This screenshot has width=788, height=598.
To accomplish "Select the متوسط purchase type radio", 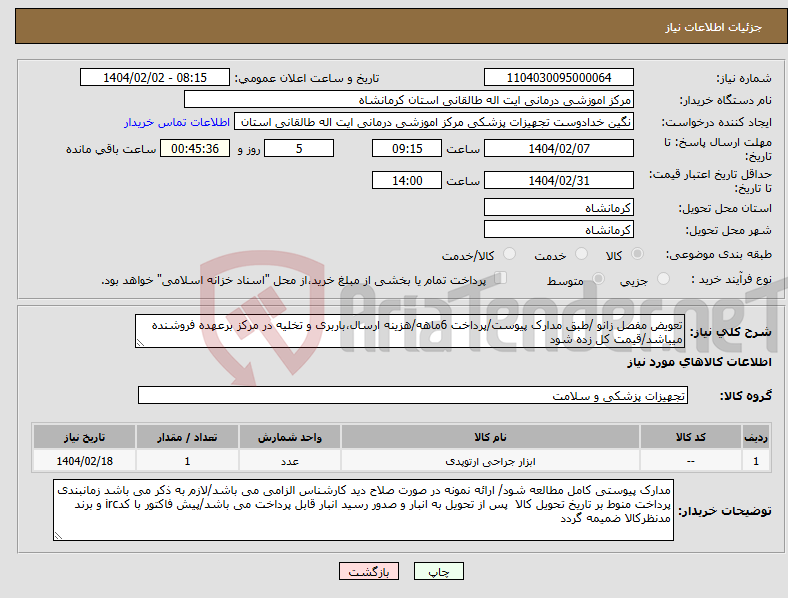I will point(598,278).
